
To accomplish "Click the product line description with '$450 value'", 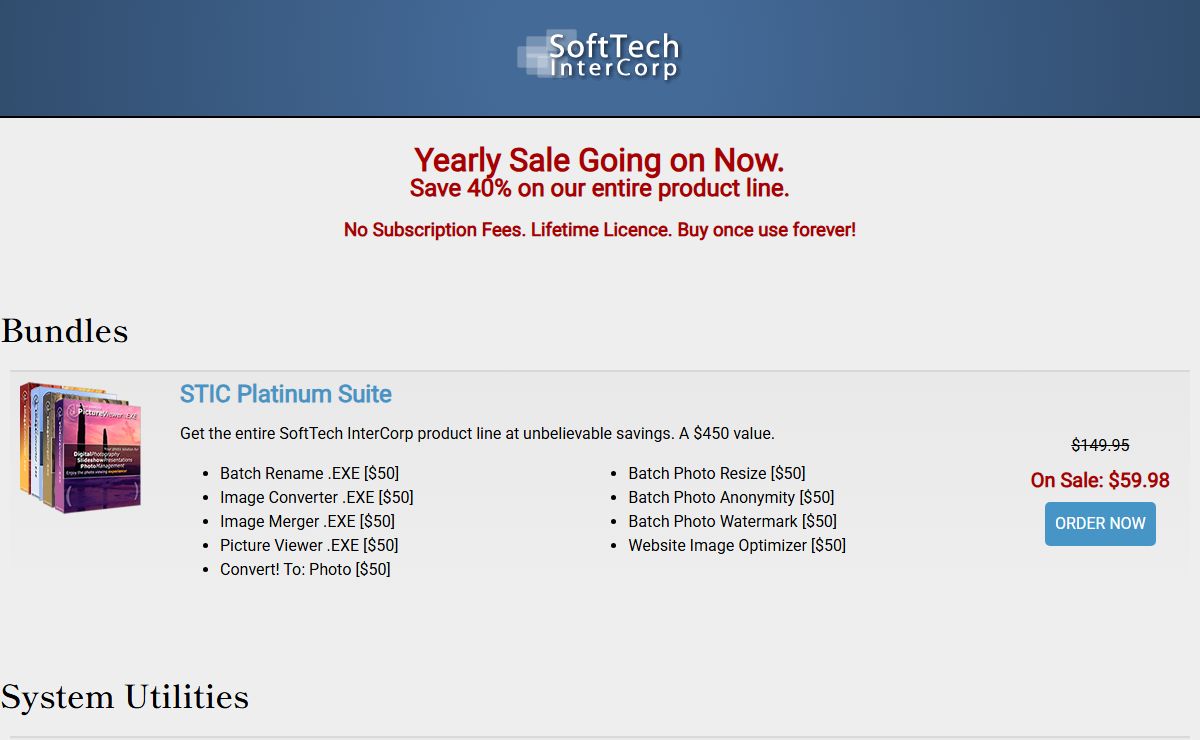I will tap(477, 433).
